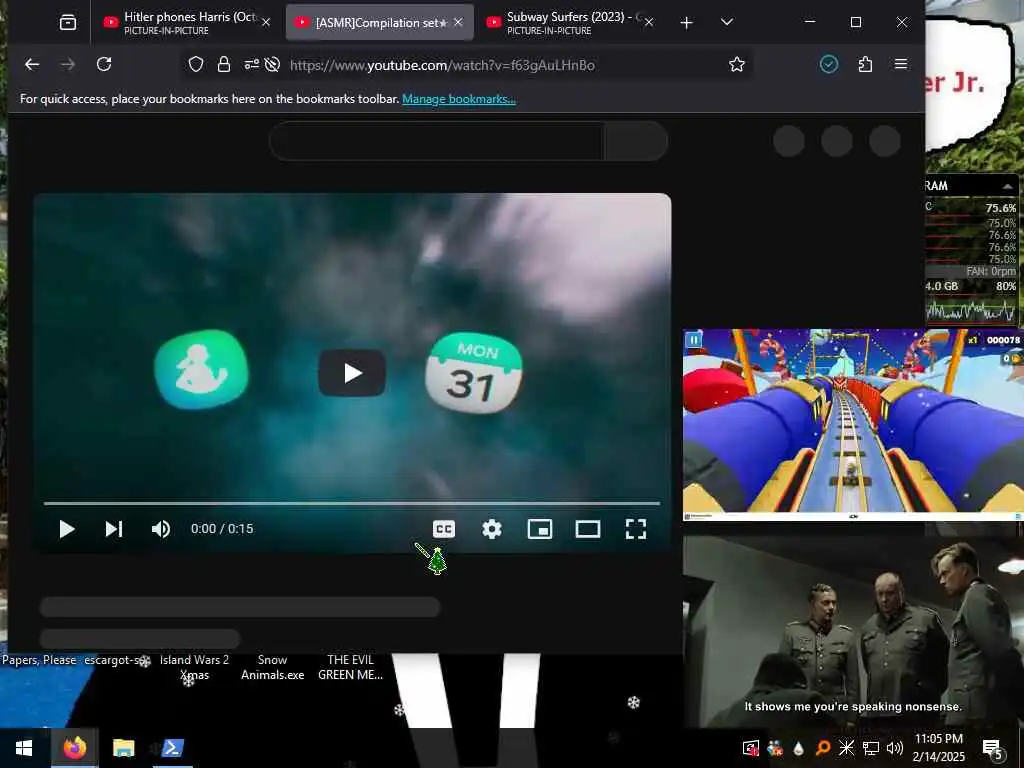Enable miniplayer mode
Screen dimensions: 1024x768
click(540, 529)
